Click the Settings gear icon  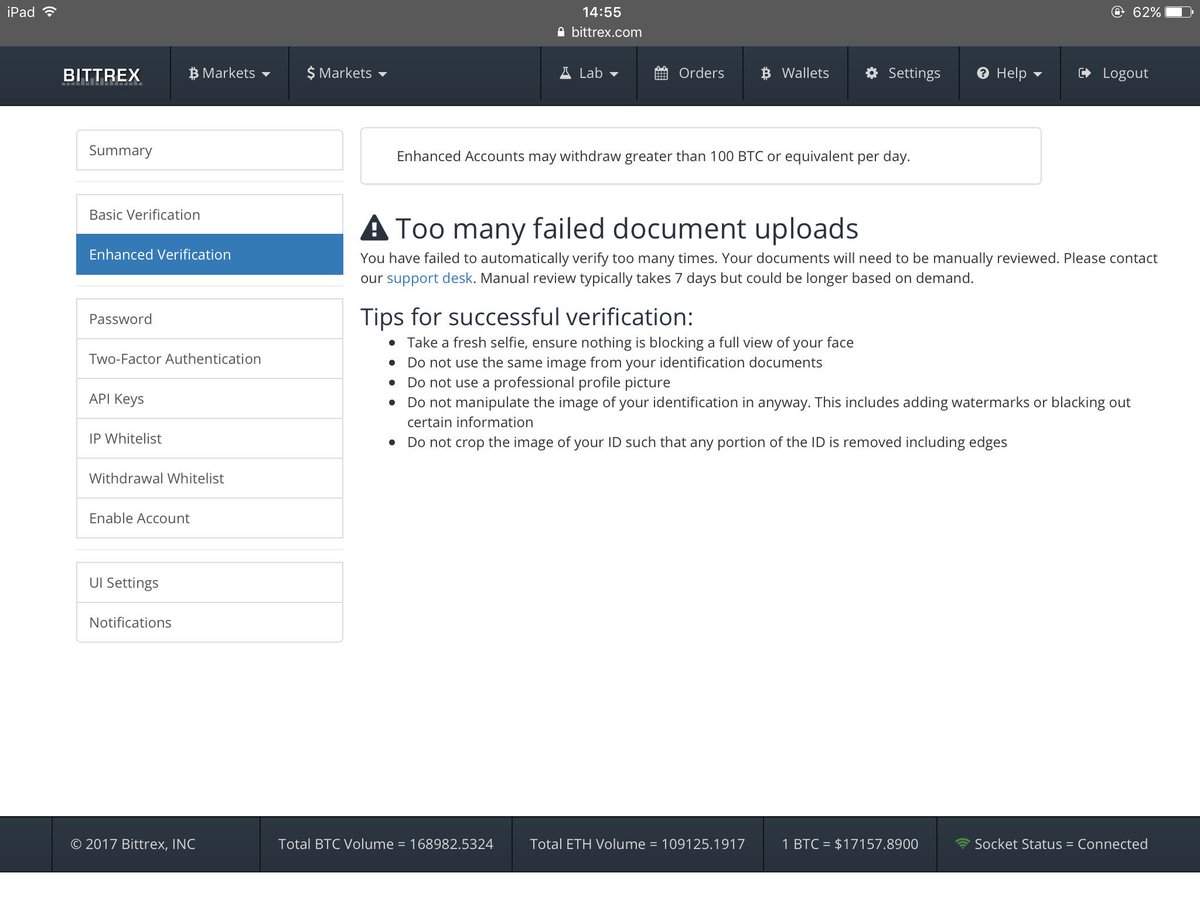coord(872,73)
